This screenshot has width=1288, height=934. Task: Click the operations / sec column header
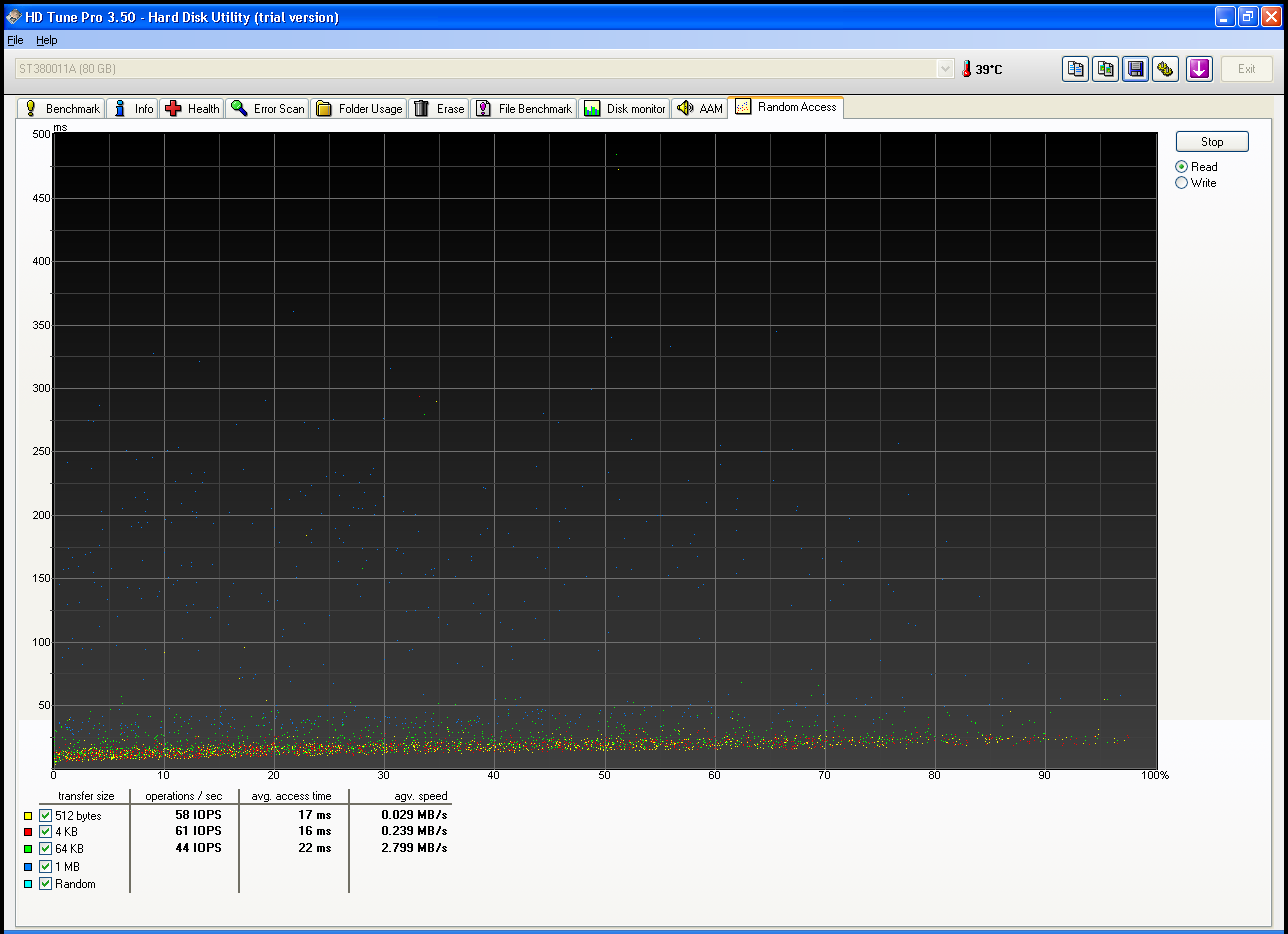(185, 796)
